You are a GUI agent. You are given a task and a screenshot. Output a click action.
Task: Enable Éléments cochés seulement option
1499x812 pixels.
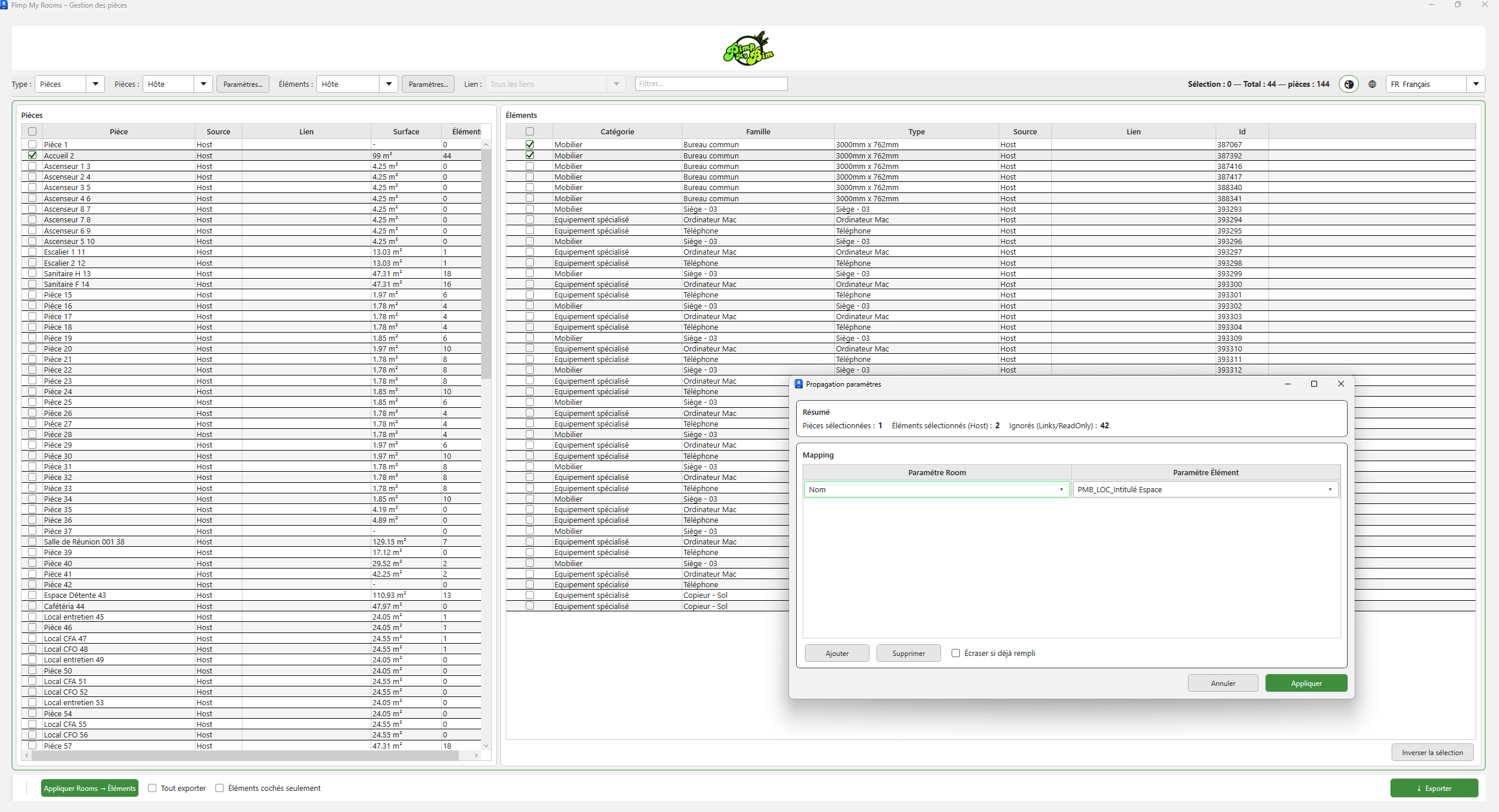point(219,788)
